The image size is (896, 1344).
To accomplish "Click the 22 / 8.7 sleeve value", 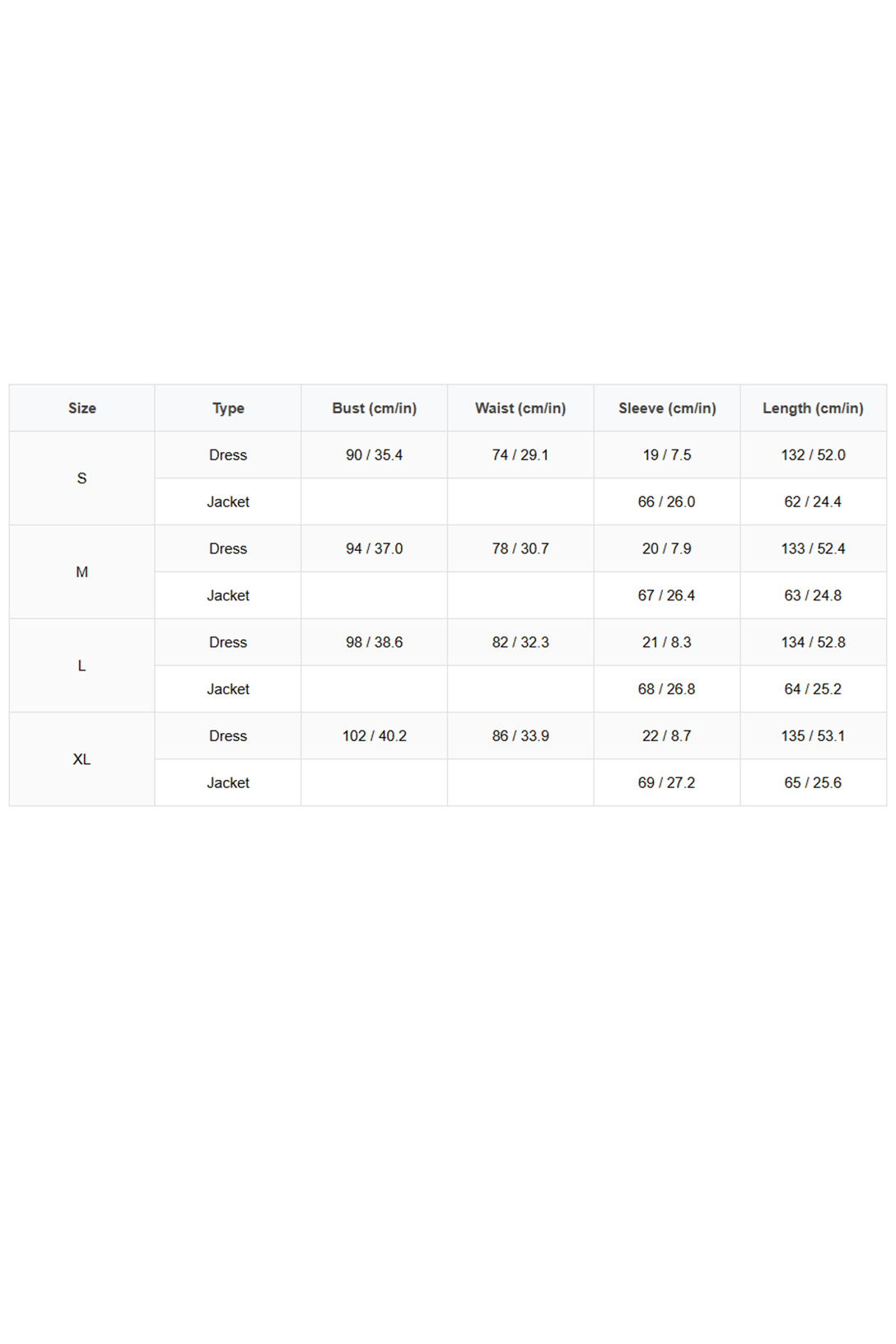I will (667, 736).
